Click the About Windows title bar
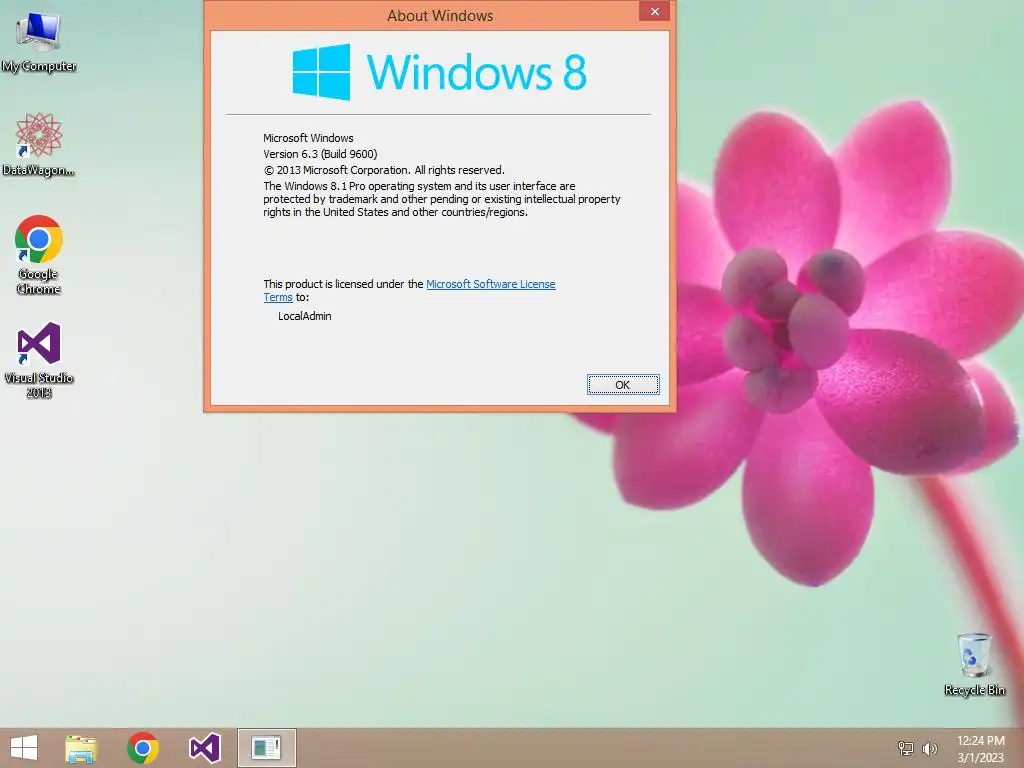The image size is (1024, 768). click(440, 15)
